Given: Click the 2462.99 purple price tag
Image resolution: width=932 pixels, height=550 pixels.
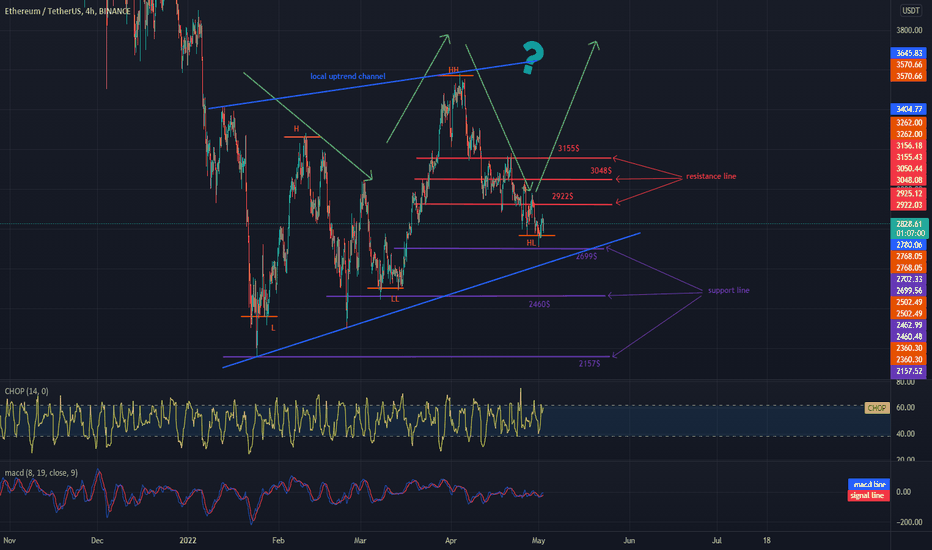Looking at the screenshot, I should [909, 325].
